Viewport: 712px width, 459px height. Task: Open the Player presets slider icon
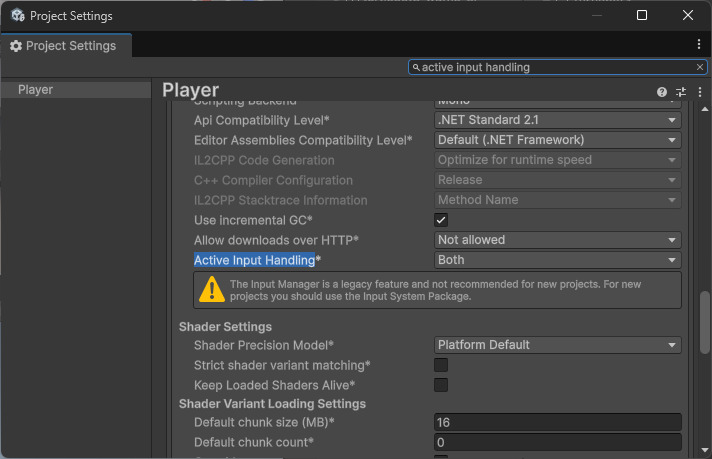point(681,92)
